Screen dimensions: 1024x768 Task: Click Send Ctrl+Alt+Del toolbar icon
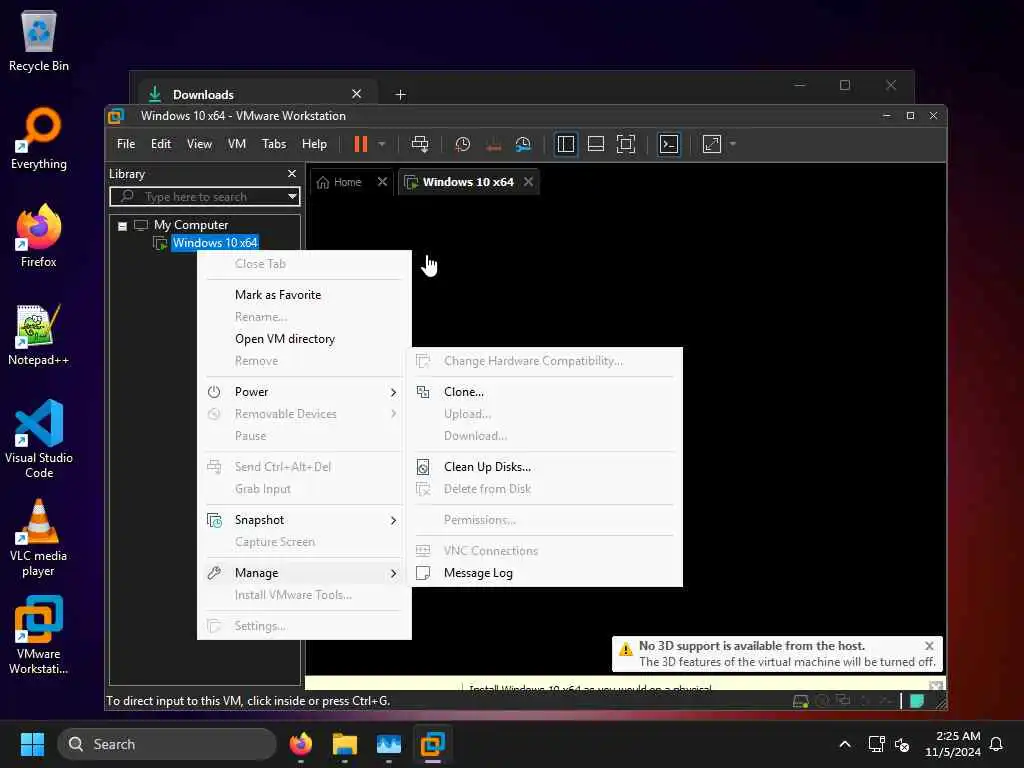coord(420,144)
